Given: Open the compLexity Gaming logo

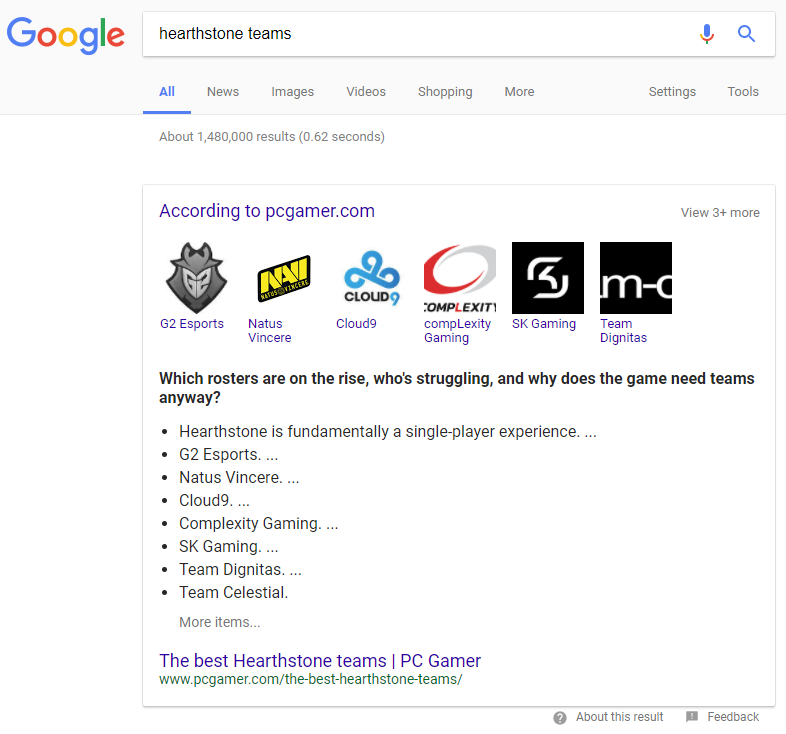Looking at the screenshot, I should (460, 278).
